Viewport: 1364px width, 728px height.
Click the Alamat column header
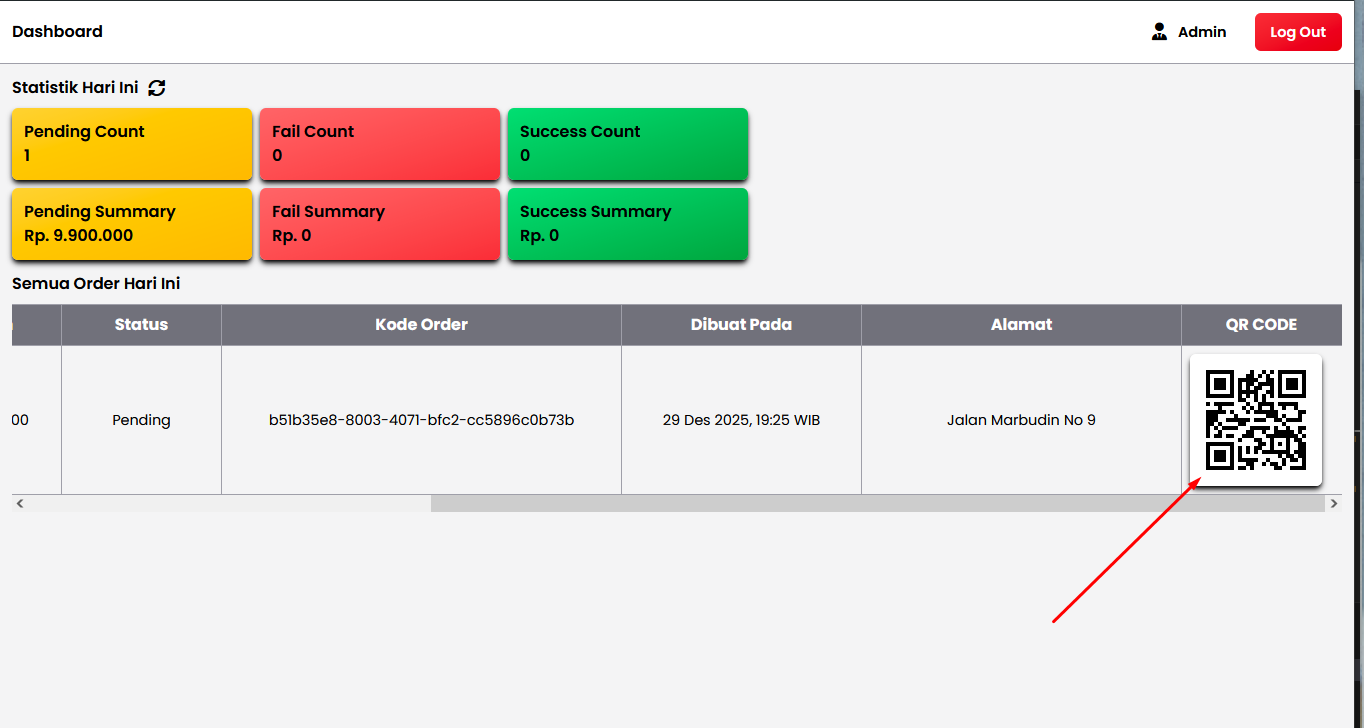click(1021, 324)
